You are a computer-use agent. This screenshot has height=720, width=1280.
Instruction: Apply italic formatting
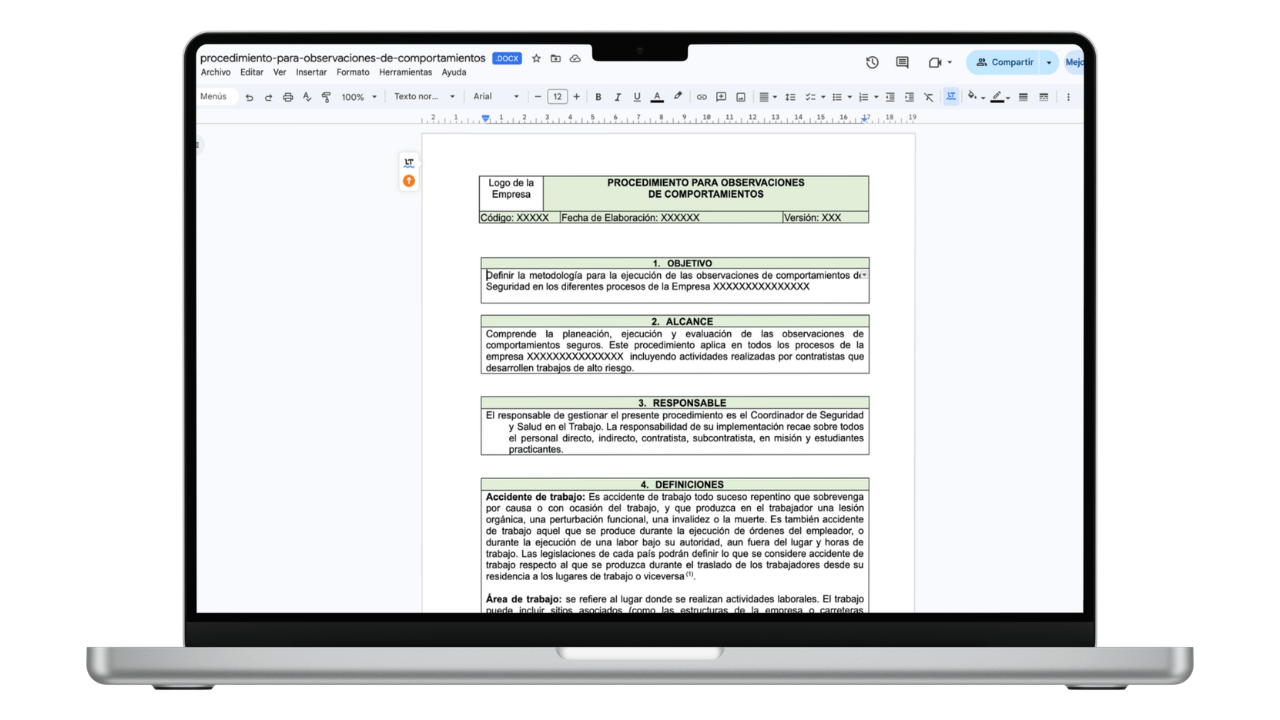point(618,97)
